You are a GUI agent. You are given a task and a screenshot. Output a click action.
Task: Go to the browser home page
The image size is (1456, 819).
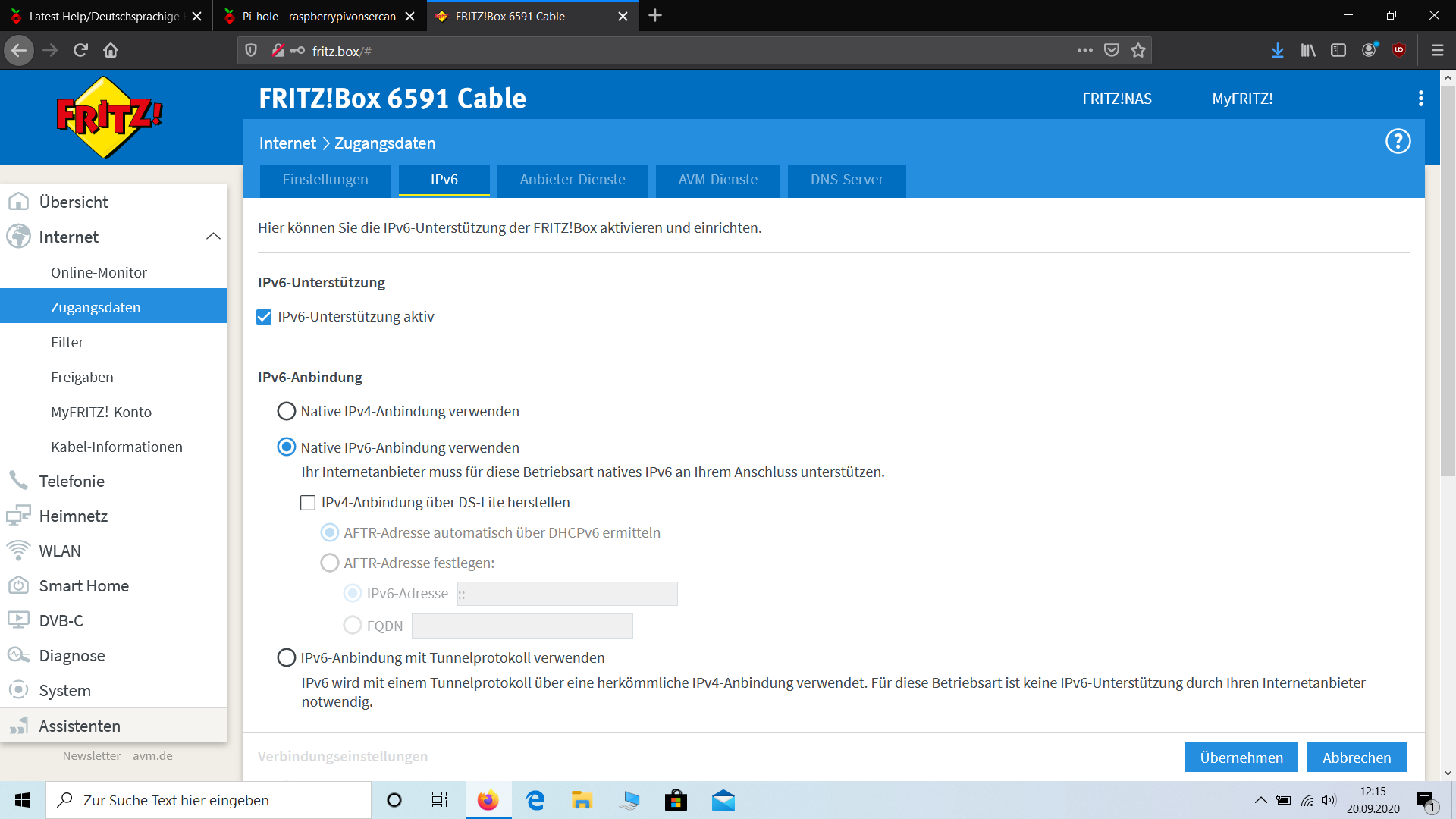point(111,51)
